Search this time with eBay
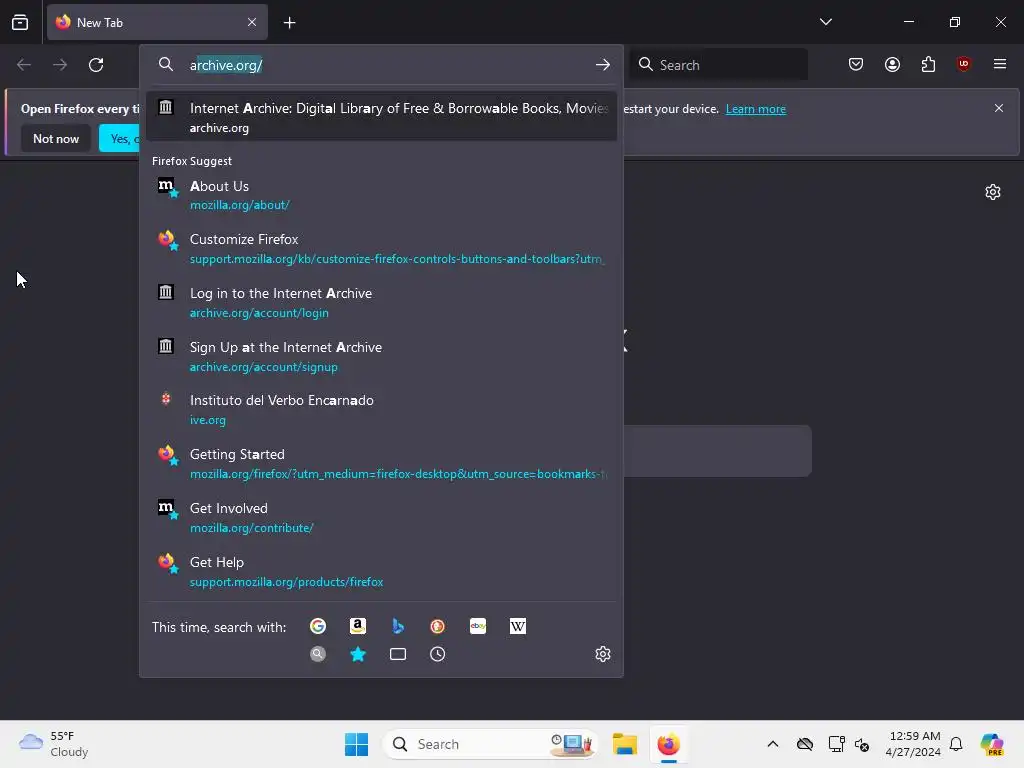 click(x=478, y=626)
